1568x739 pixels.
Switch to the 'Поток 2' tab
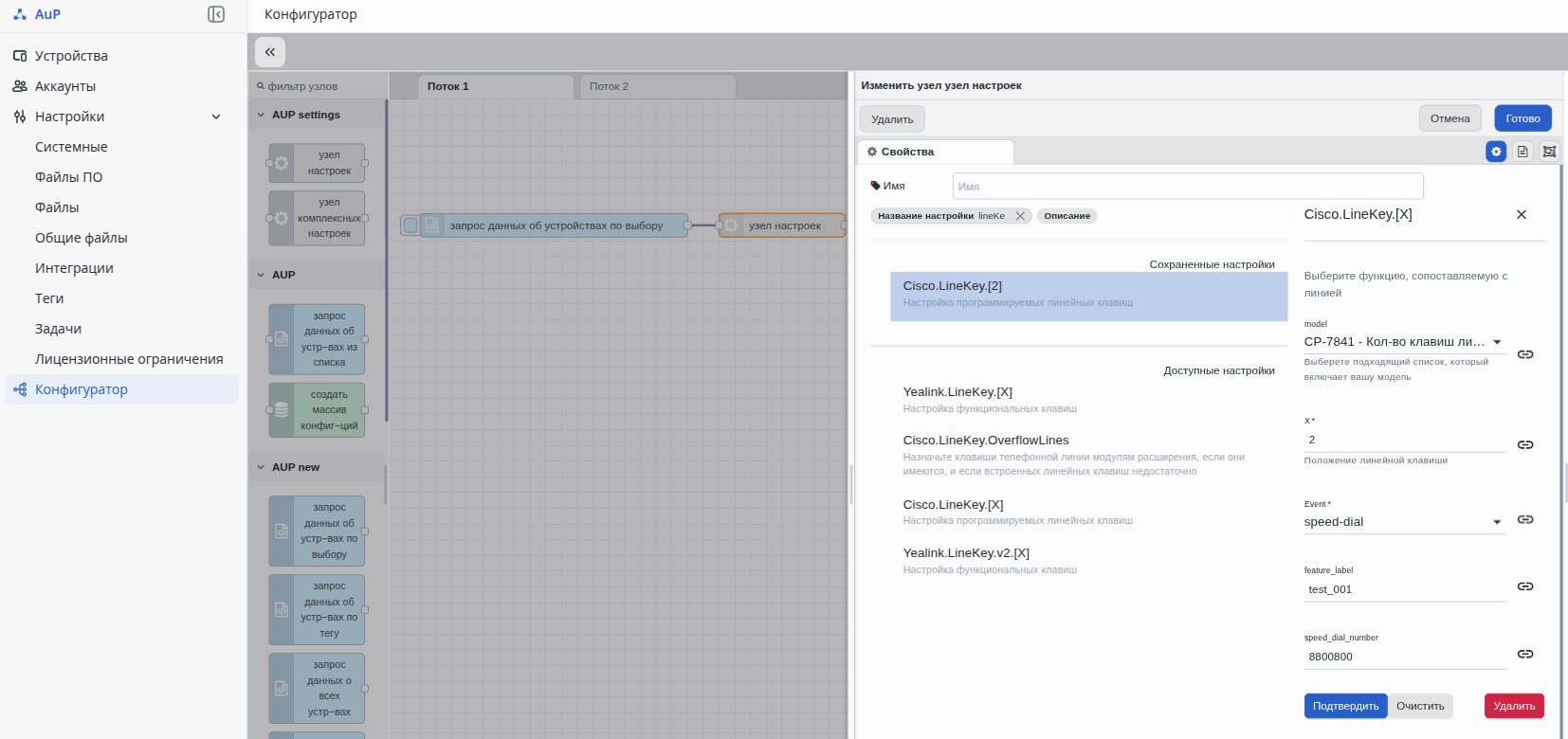[x=658, y=86]
